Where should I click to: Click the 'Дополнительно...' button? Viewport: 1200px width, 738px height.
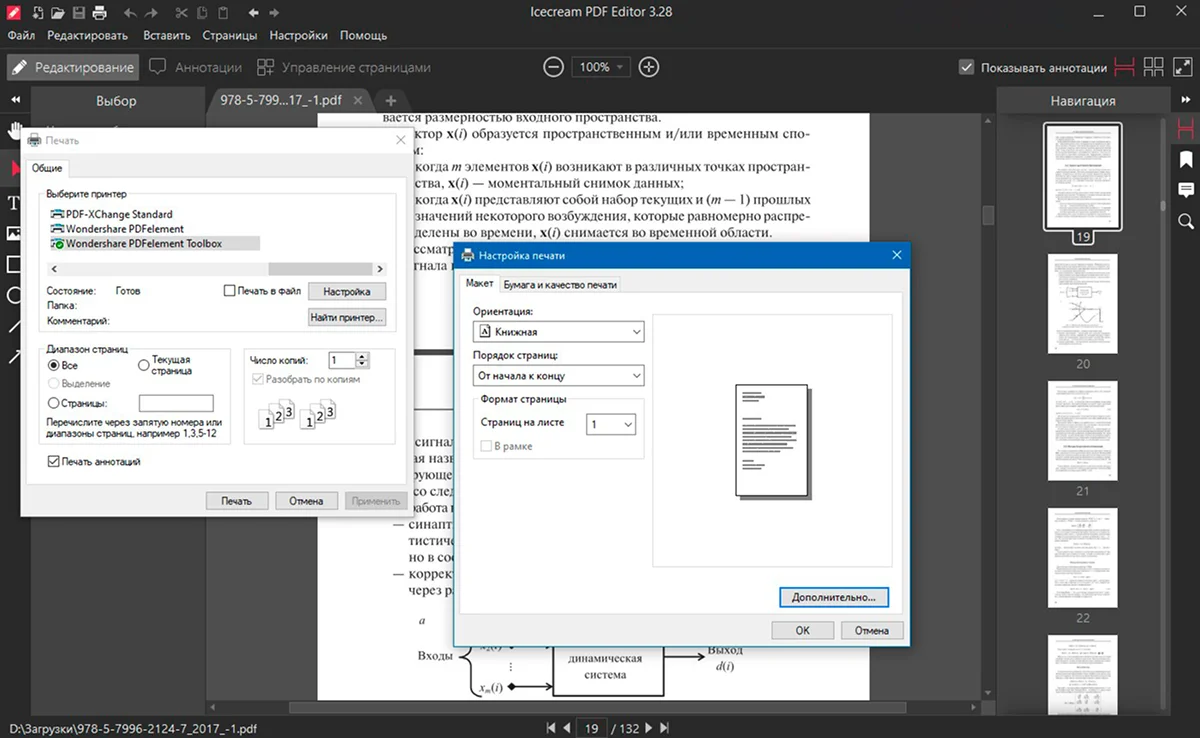[x=833, y=596]
